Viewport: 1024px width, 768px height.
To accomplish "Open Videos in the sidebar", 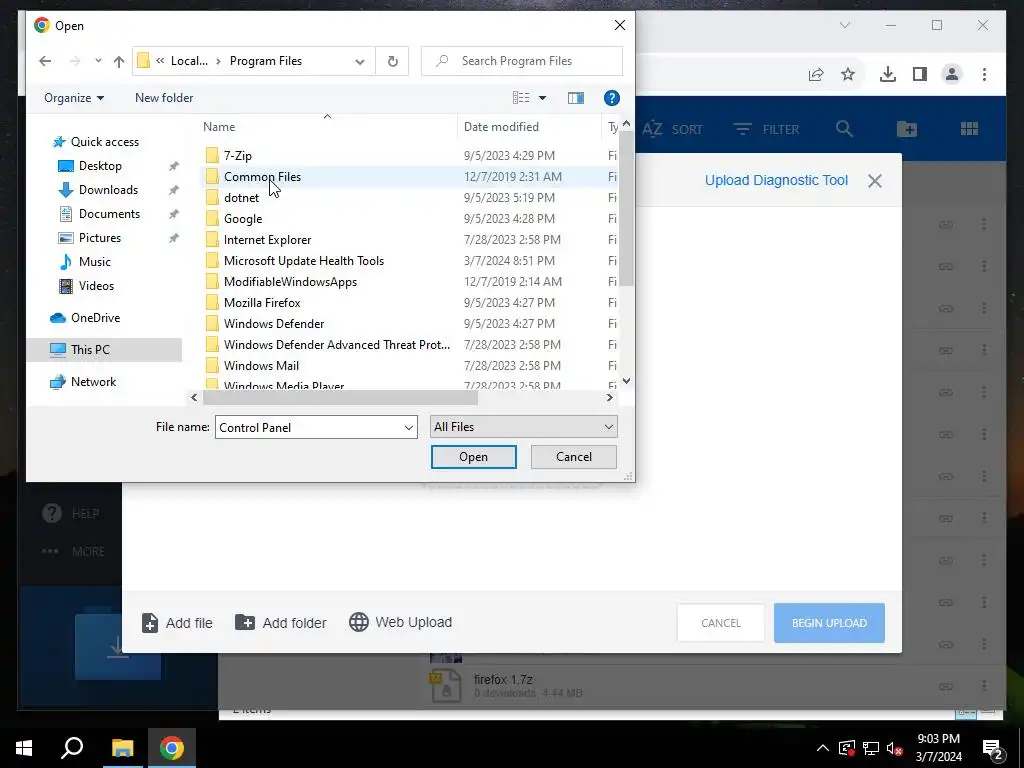I will (x=96, y=285).
